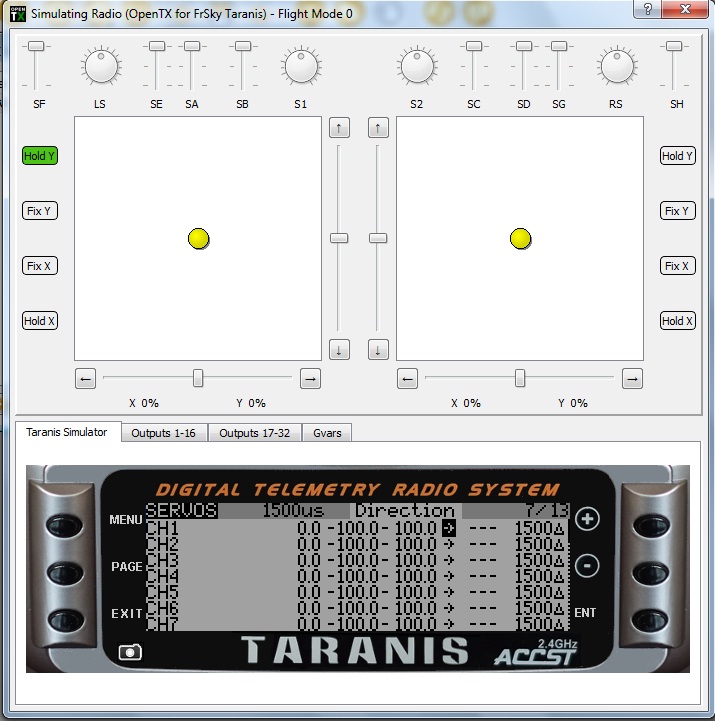Click the Direction header on the LCD
715x721 pixels.
point(405,511)
